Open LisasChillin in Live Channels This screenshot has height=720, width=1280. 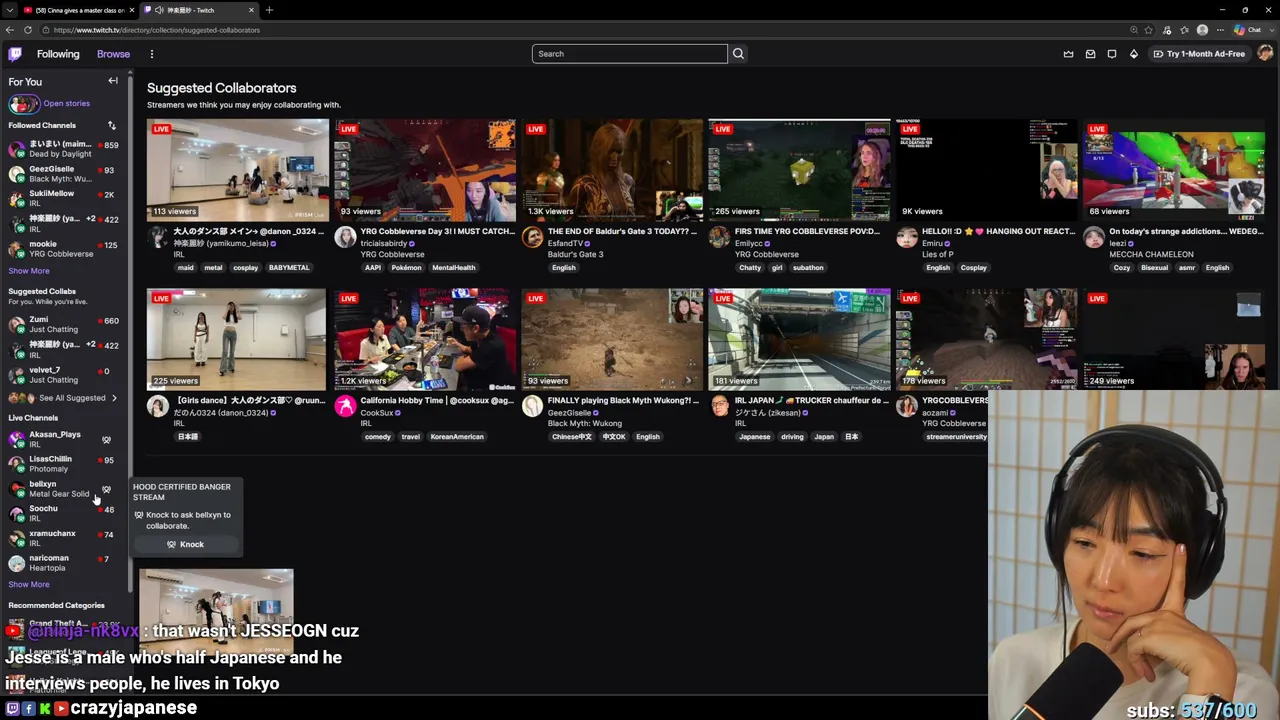tap(63, 464)
